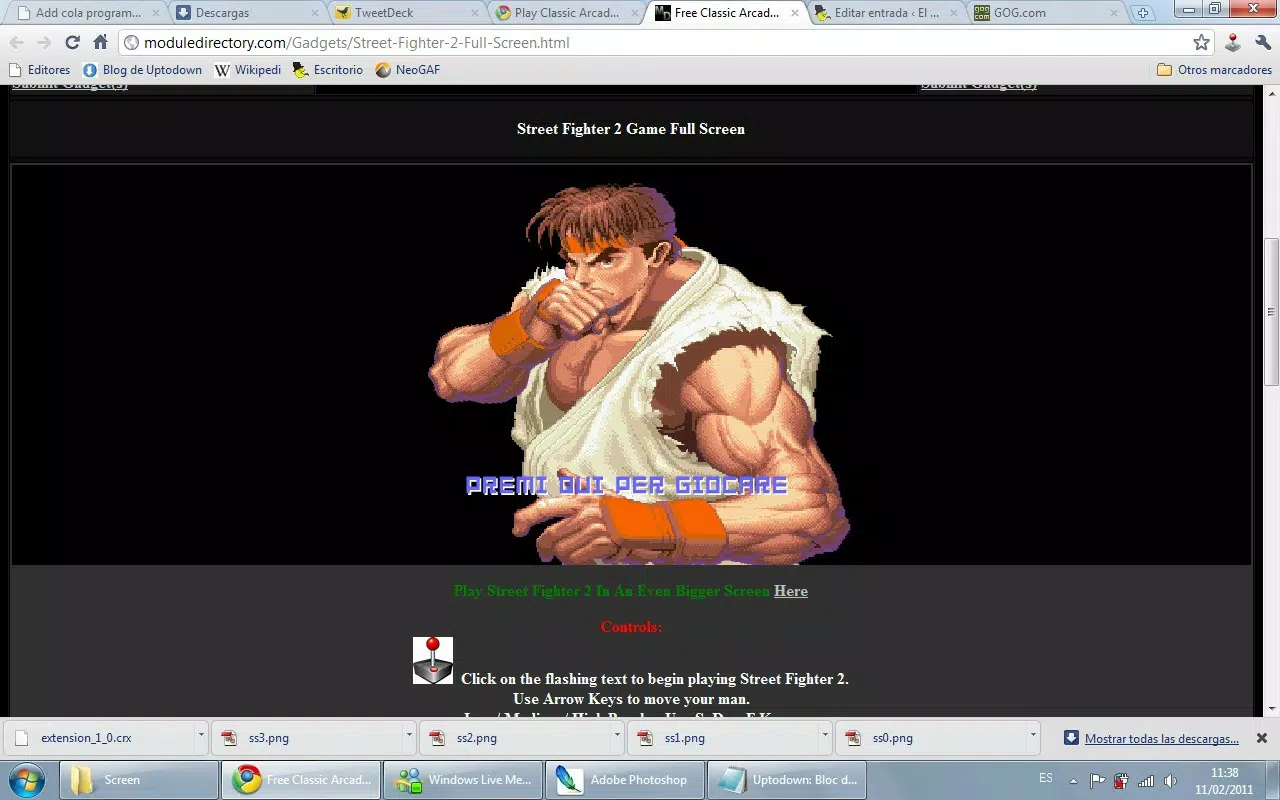Close the downloads bar

coord(1262,738)
